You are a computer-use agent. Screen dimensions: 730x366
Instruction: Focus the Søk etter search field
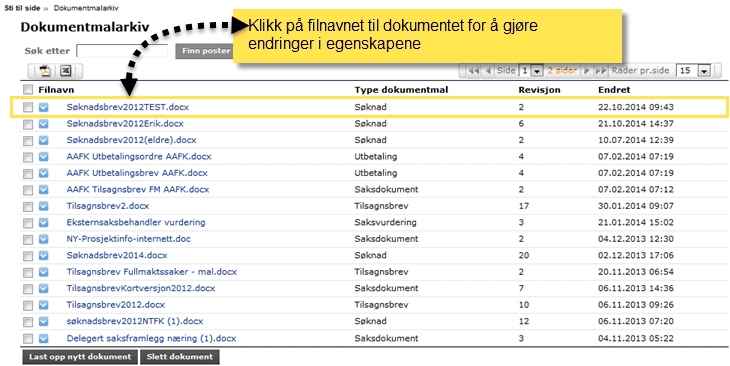(122, 51)
